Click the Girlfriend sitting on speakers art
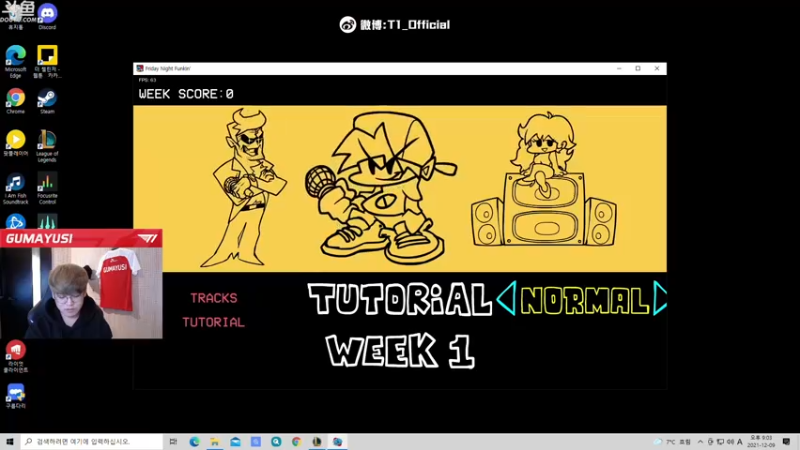 point(544,180)
